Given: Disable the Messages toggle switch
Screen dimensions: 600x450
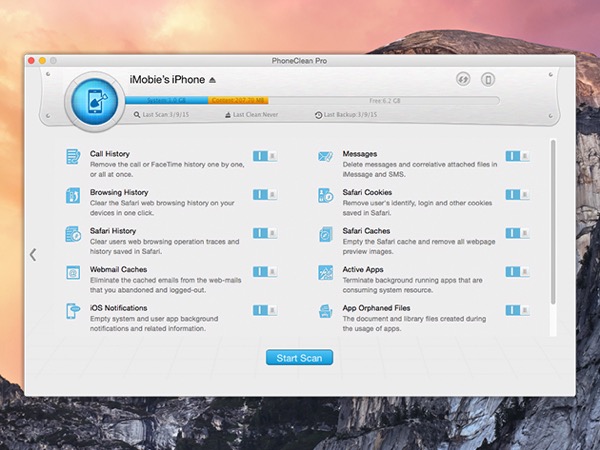Looking at the screenshot, I should click(x=517, y=156).
